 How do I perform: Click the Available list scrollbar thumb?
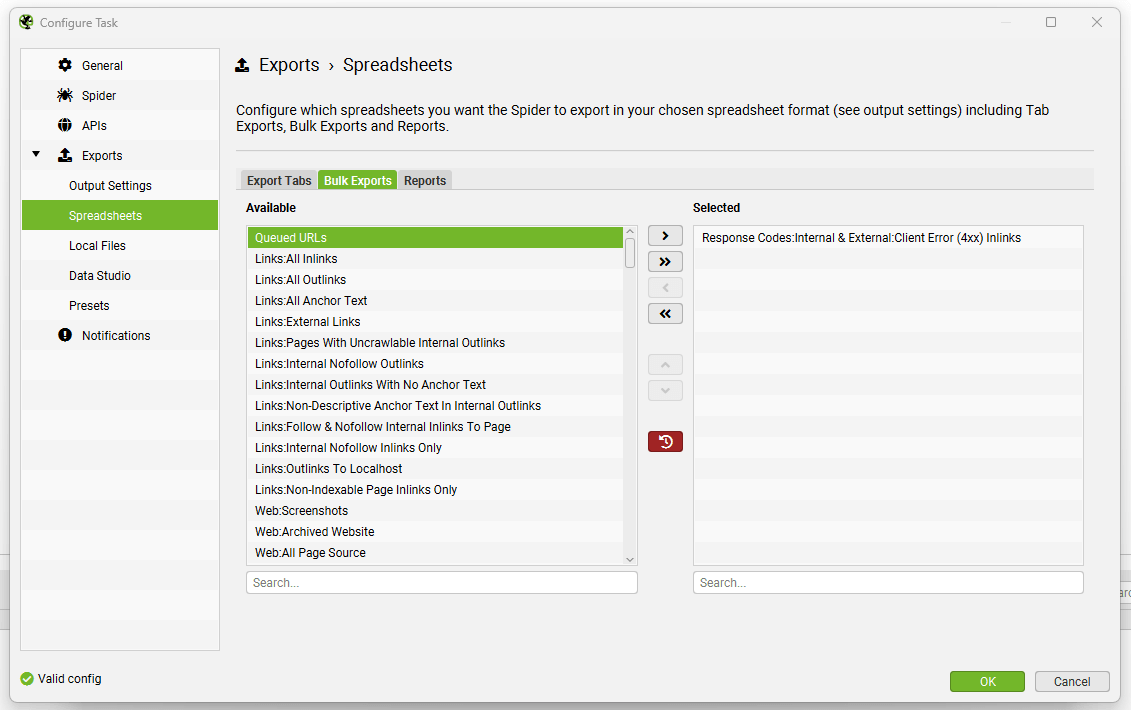point(630,253)
